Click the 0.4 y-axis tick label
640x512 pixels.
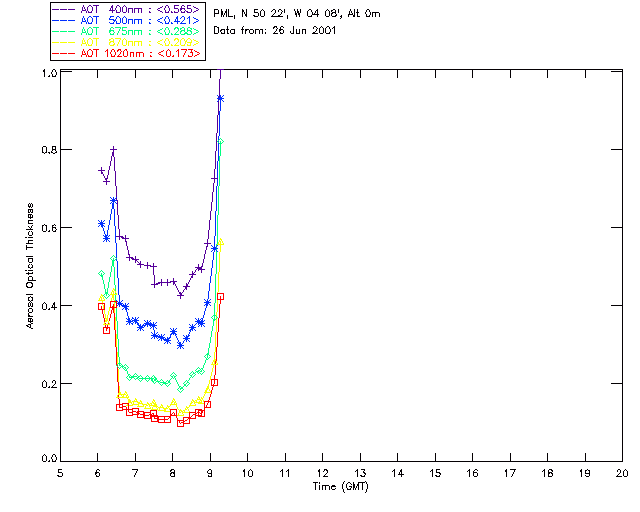(49, 306)
